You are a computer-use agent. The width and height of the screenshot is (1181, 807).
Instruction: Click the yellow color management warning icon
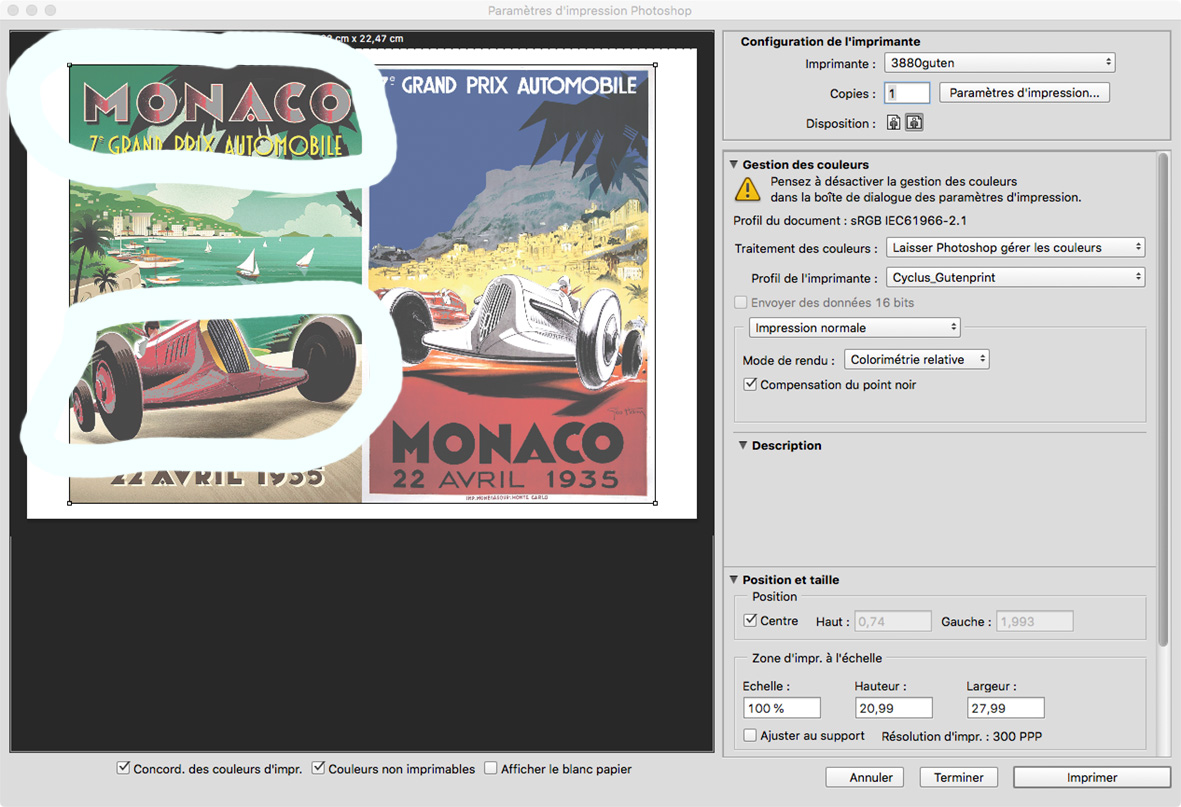point(747,189)
